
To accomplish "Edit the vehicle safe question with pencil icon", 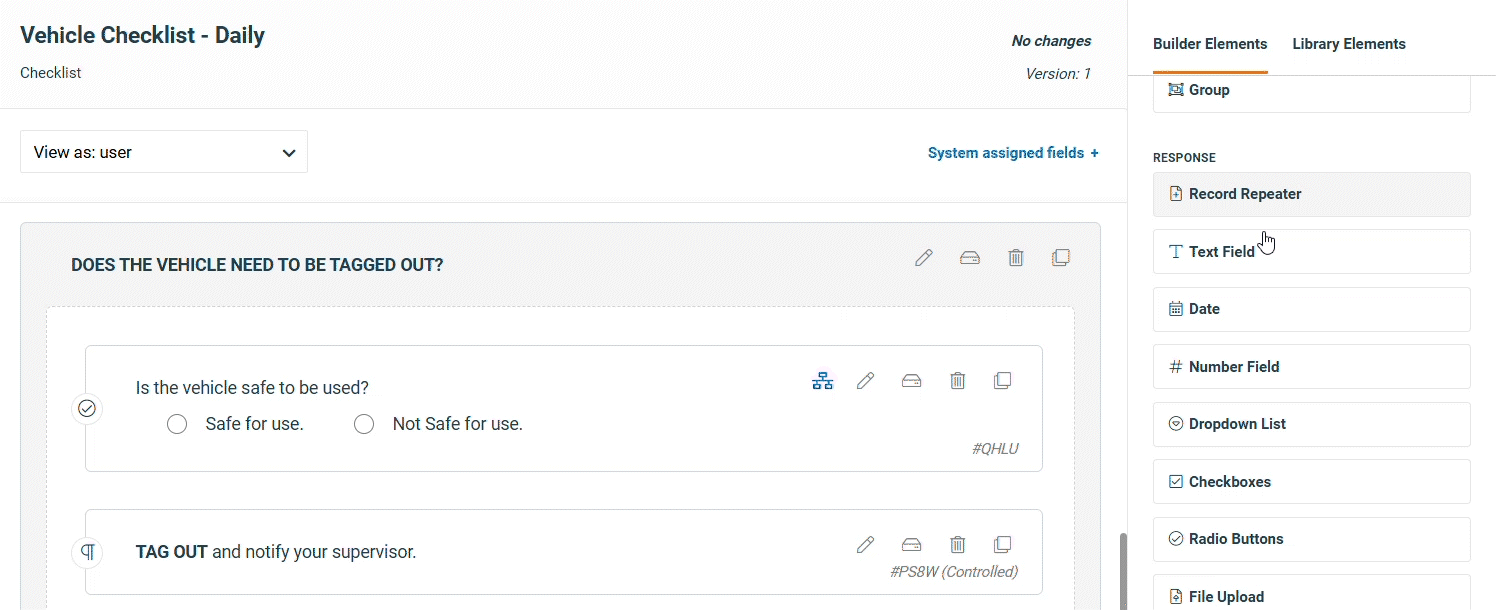I will (866, 381).
